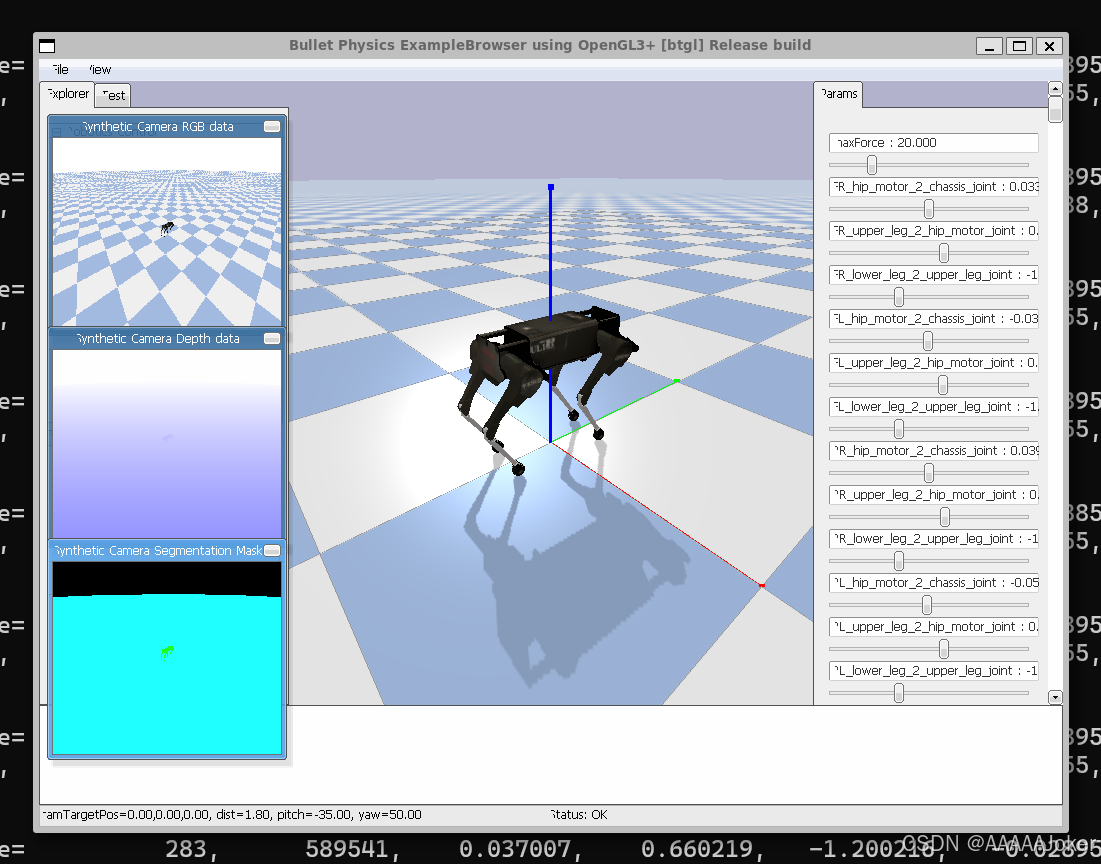Click the Params scrollbar up arrow
1101x864 pixels.
1055,87
